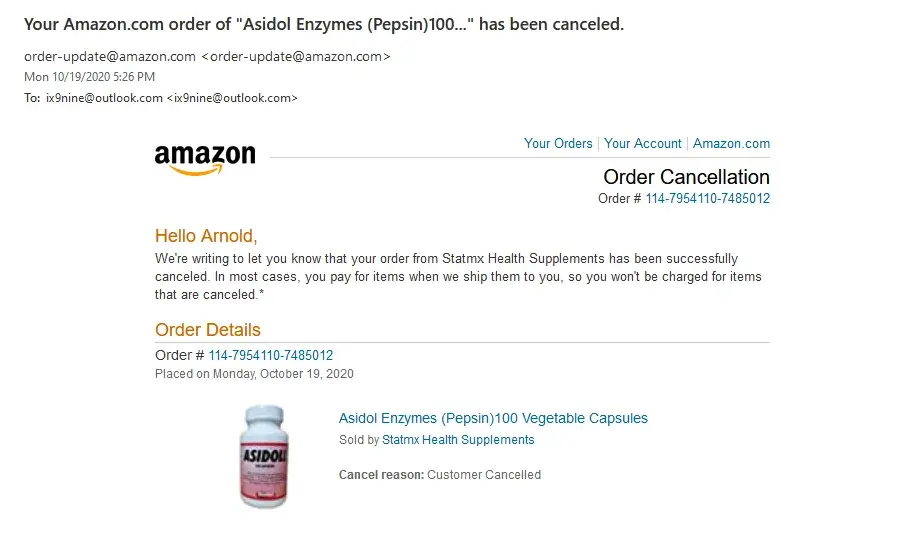
Task: Open order number link in Order Details section
Action: [x=270, y=355]
